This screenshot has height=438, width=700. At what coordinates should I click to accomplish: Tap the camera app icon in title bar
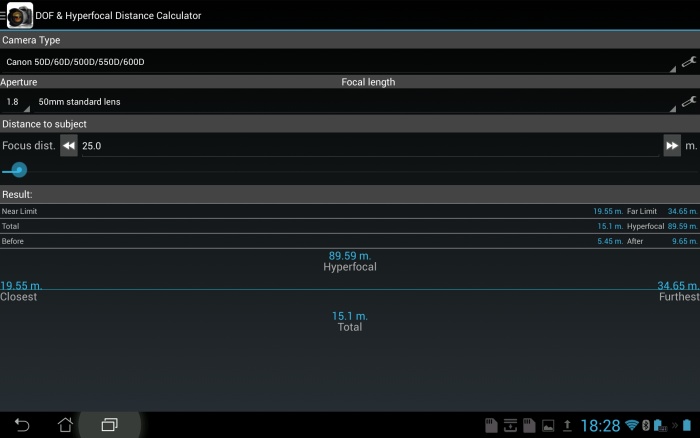click(x=19, y=15)
